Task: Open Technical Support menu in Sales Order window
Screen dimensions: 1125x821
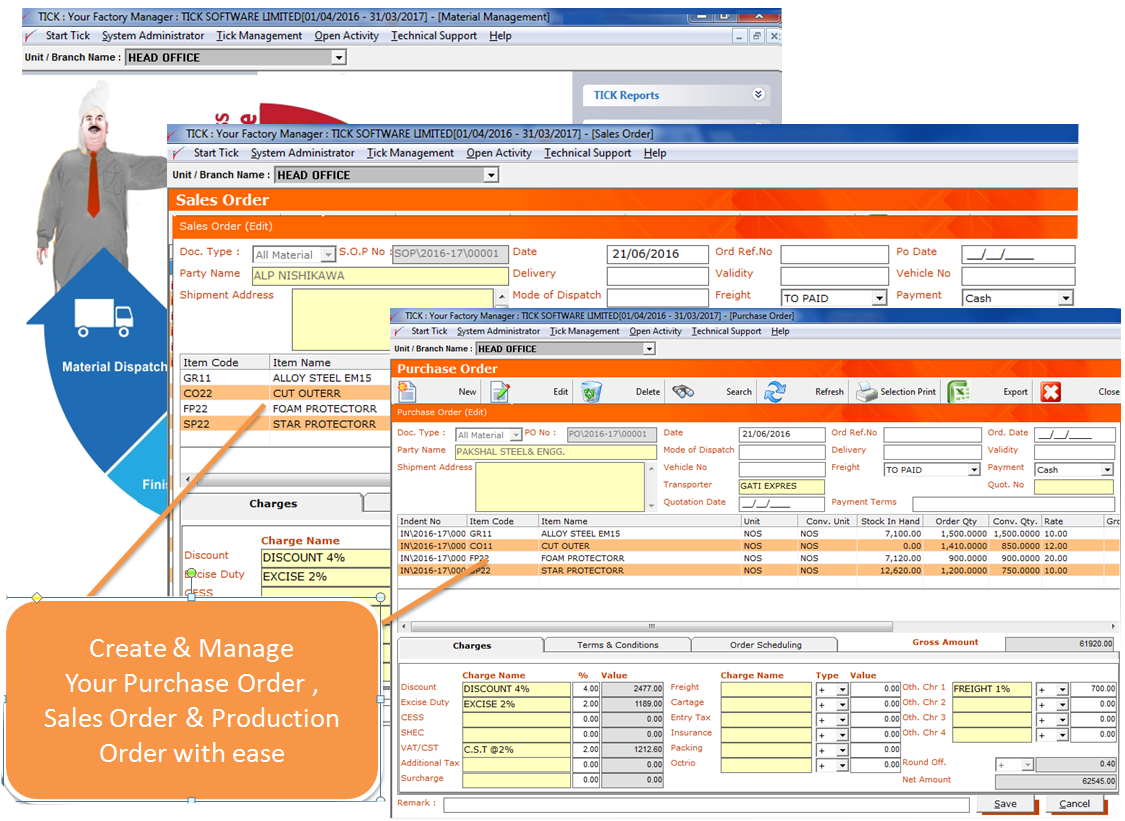Action: point(588,153)
